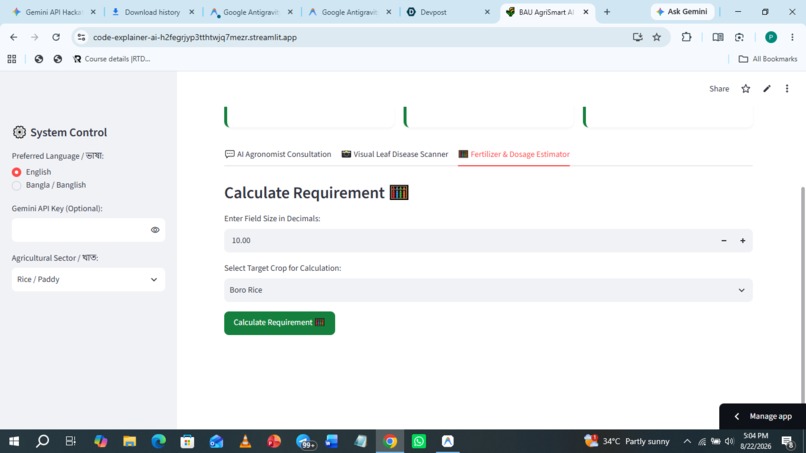Click the Chrome profile avatar
This screenshot has height=453, width=806.
771,37
